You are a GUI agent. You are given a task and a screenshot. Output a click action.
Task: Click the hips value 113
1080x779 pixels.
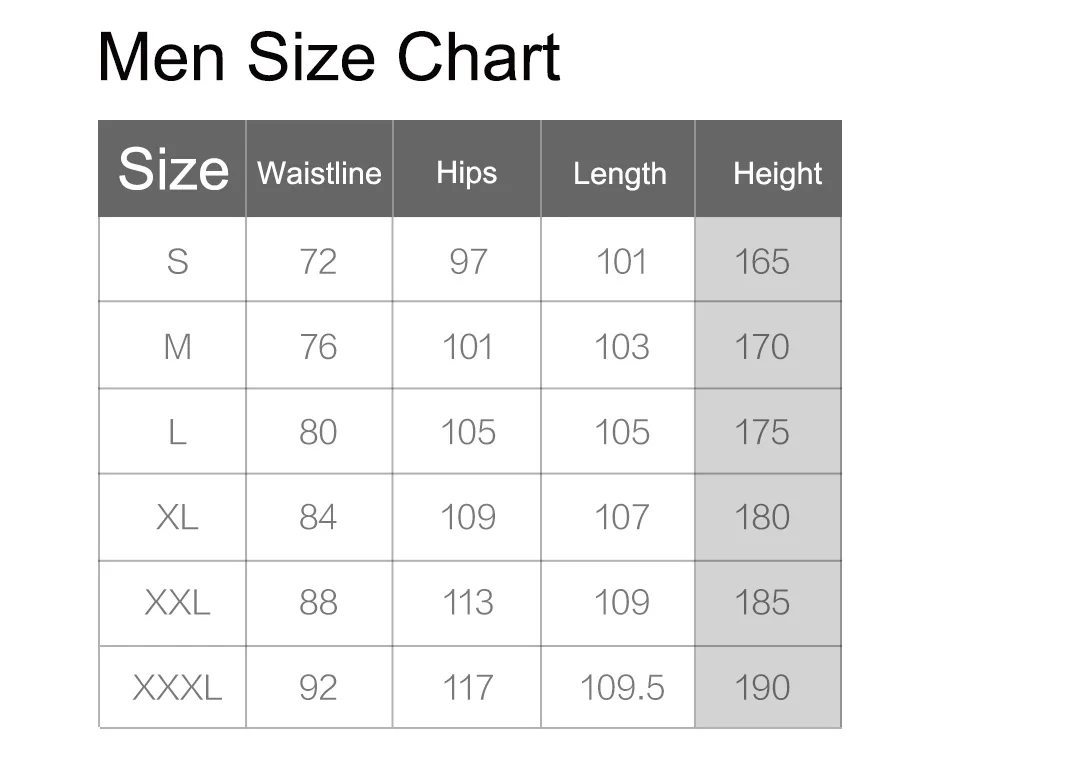[468, 603]
